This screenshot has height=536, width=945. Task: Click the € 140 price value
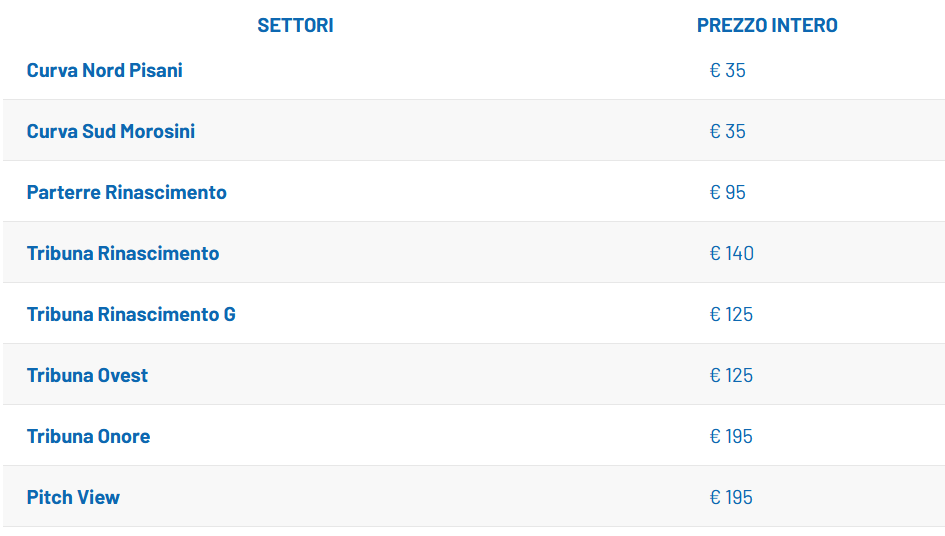click(x=732, y=254)
